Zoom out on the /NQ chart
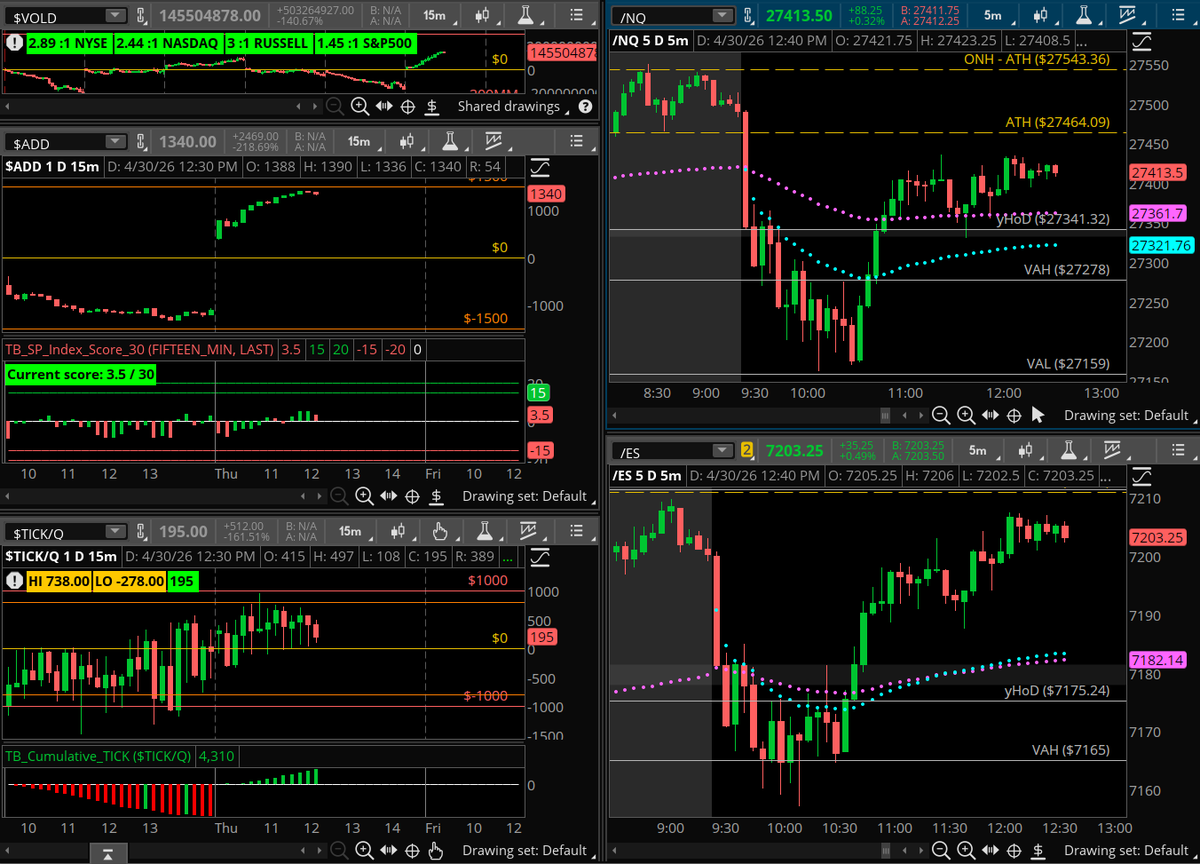 click(941, 415)
